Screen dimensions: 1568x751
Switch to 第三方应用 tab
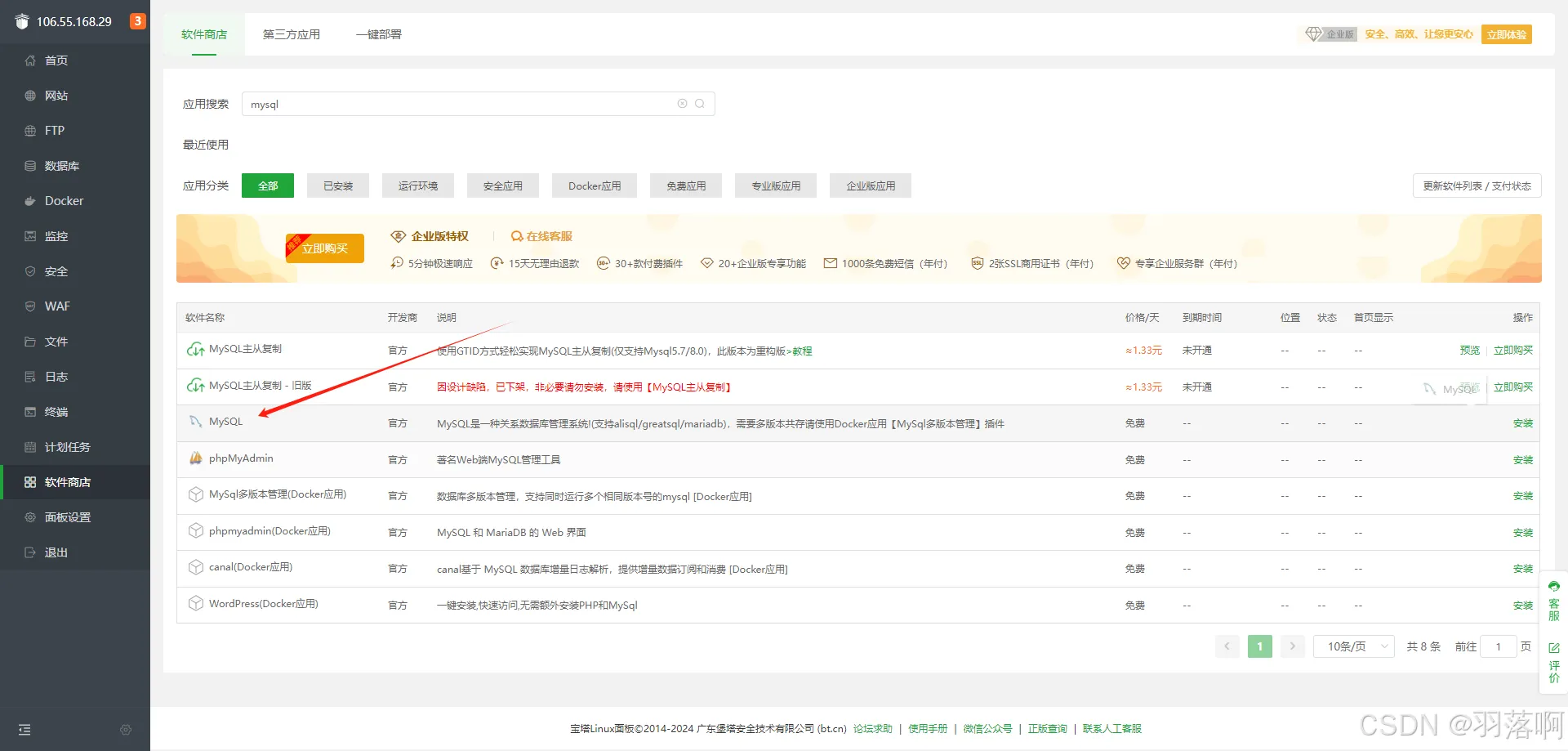292,34
